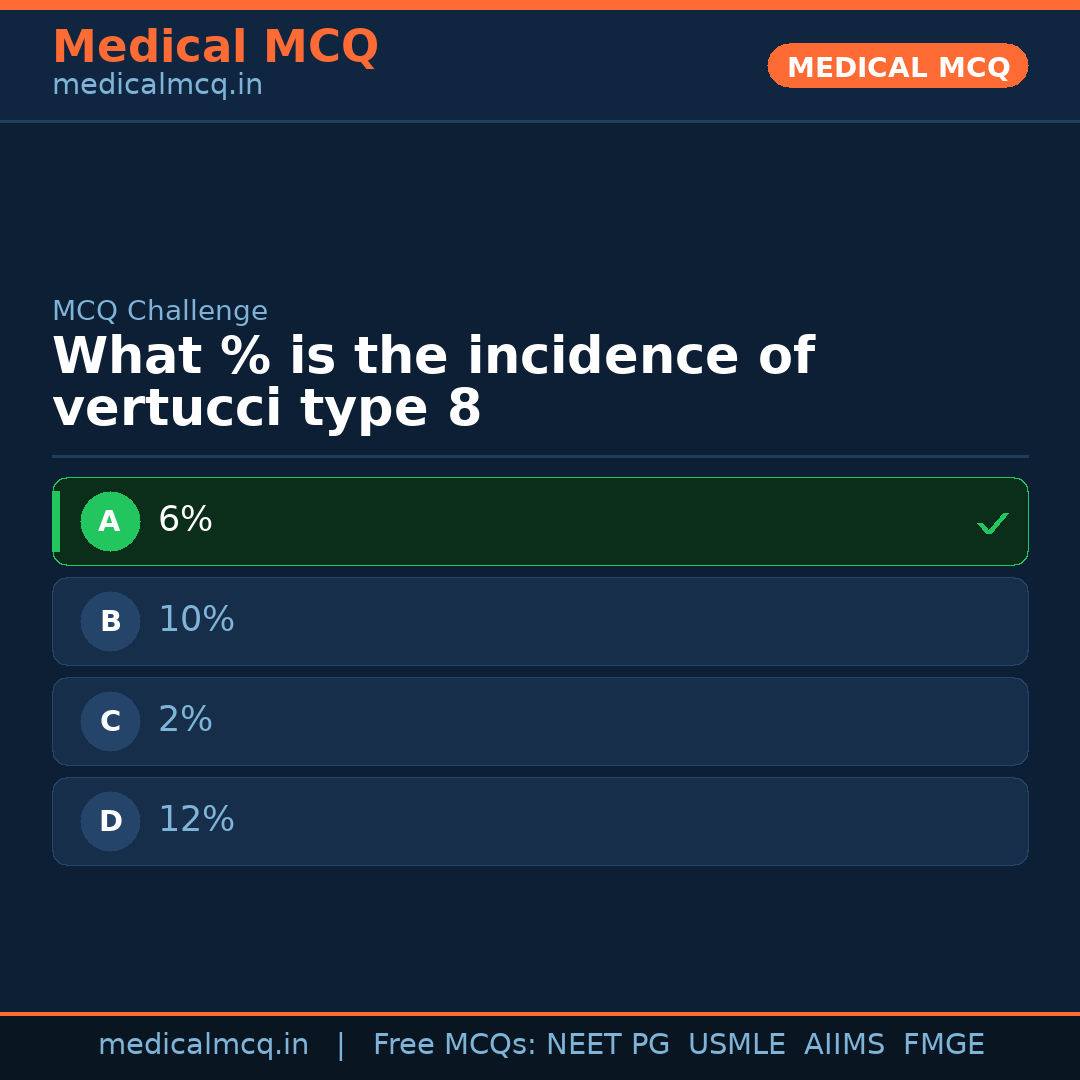The width and height of the screenshot is (1080, 1080).
Task: Click the medicalmcq.in text under the header logo
Action: coord(157,84)
